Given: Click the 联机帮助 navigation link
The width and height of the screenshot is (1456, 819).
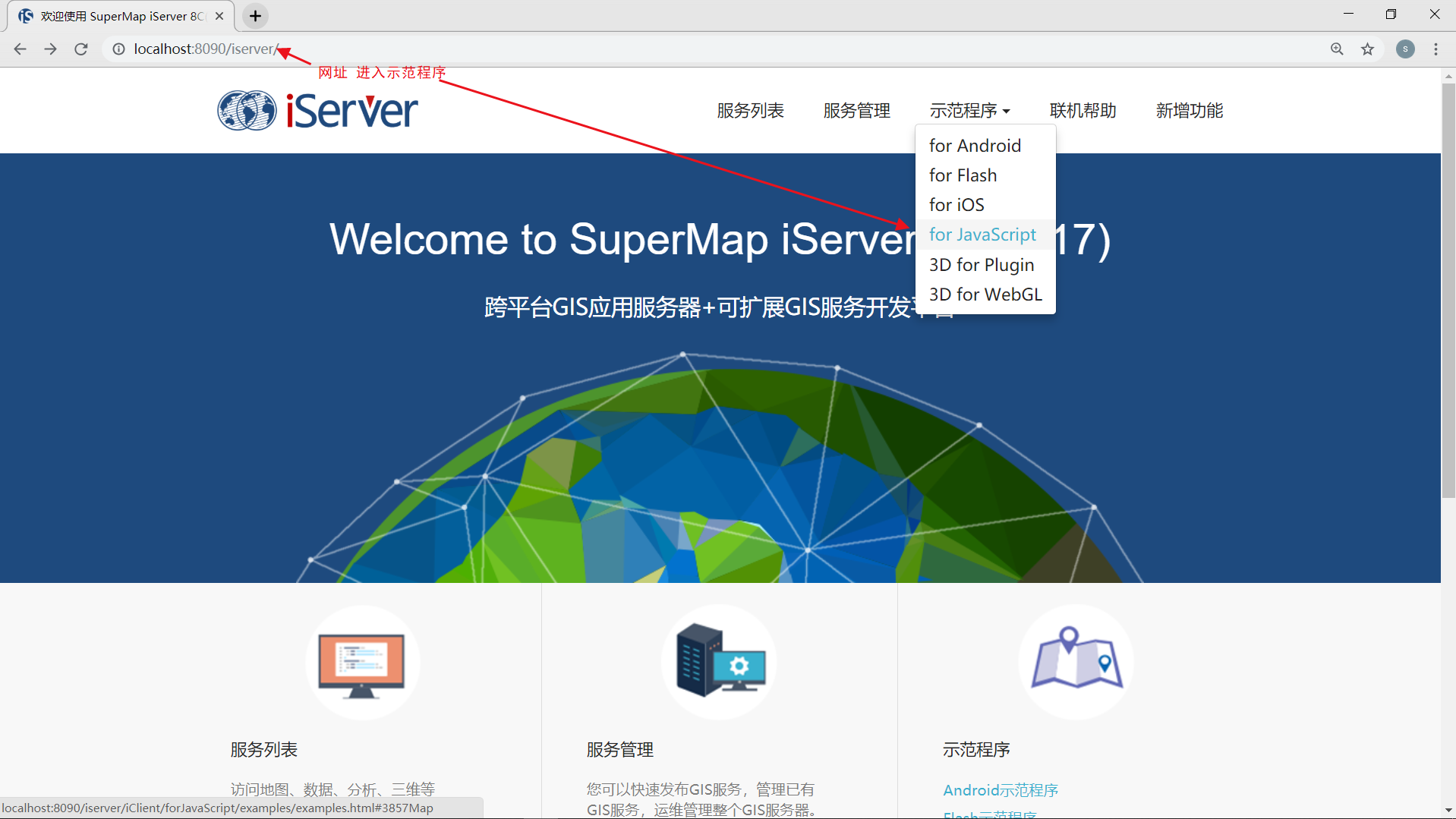Looking at the screenshot, I should tap(1082, 110).
